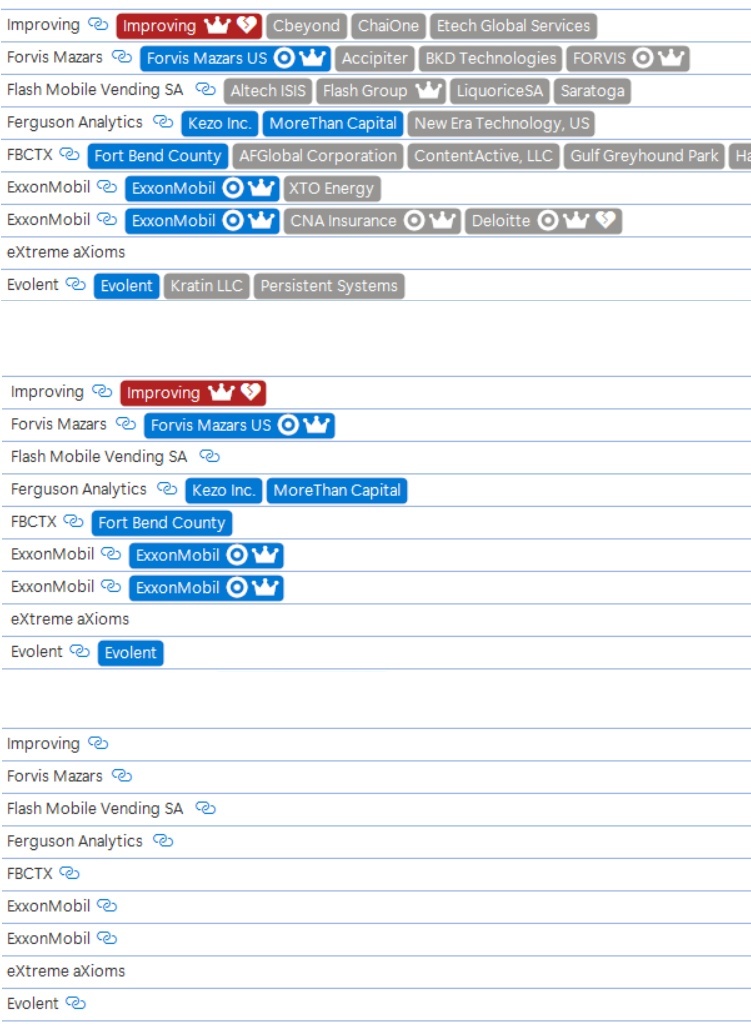Click link icon beside Flash Mobile Vending SA in top list
Viewport: 751px width, 1029px height.
point(205,90)
